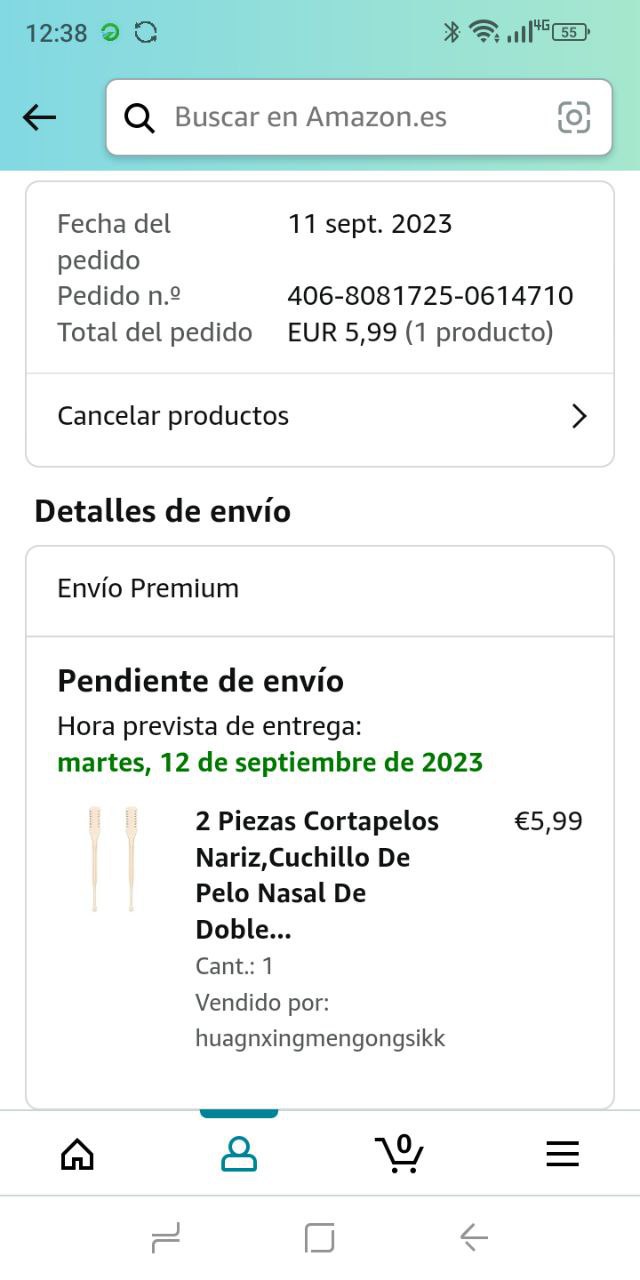This screenshot has width=640, height=1280.
Task: Tap the delivery date martes, 12 de septiembre
Action: pyautogui.click(x=270, y=762)
